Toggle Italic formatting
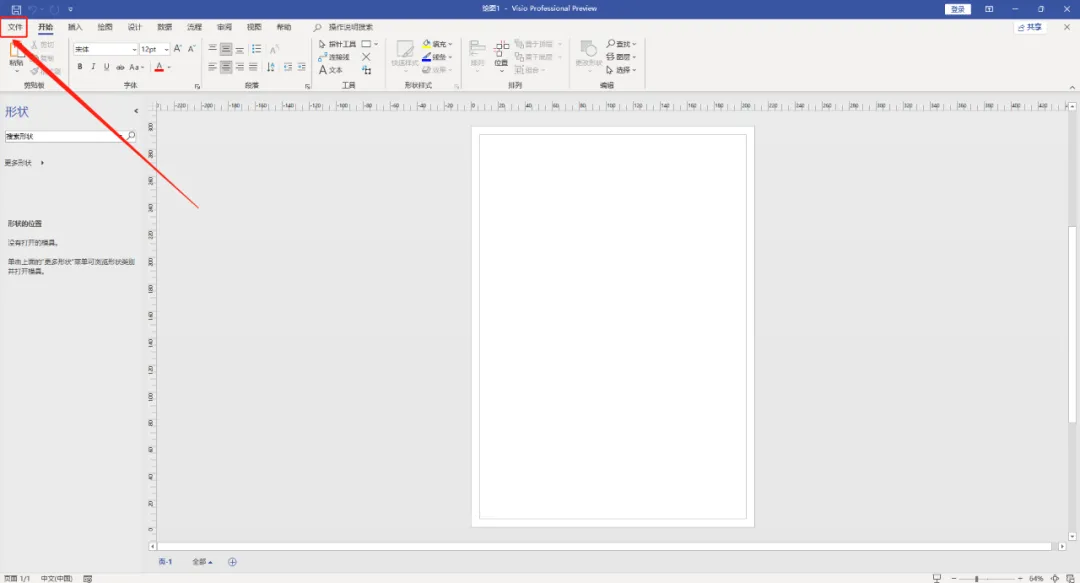Viewport: 1080px width, 583px height. 93,67
